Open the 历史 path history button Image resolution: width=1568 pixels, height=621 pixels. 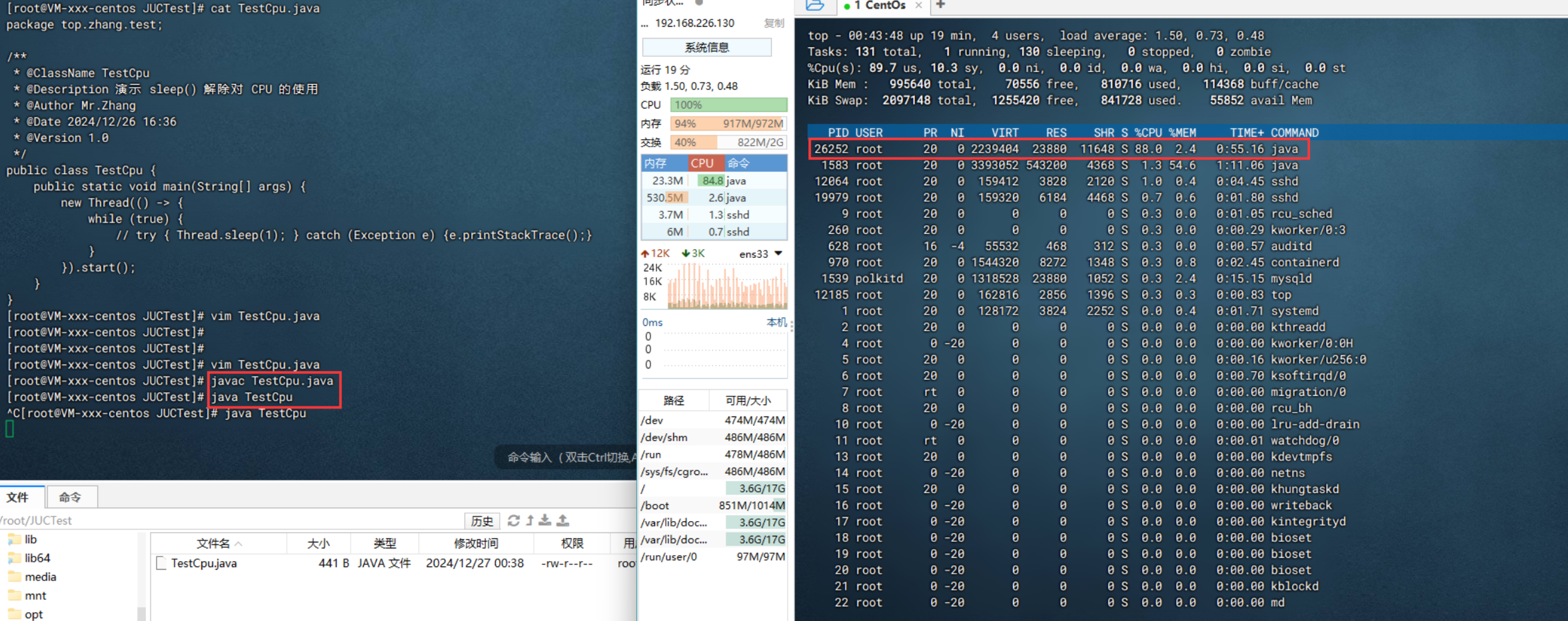pyautogui.click(x=482, y=521)
